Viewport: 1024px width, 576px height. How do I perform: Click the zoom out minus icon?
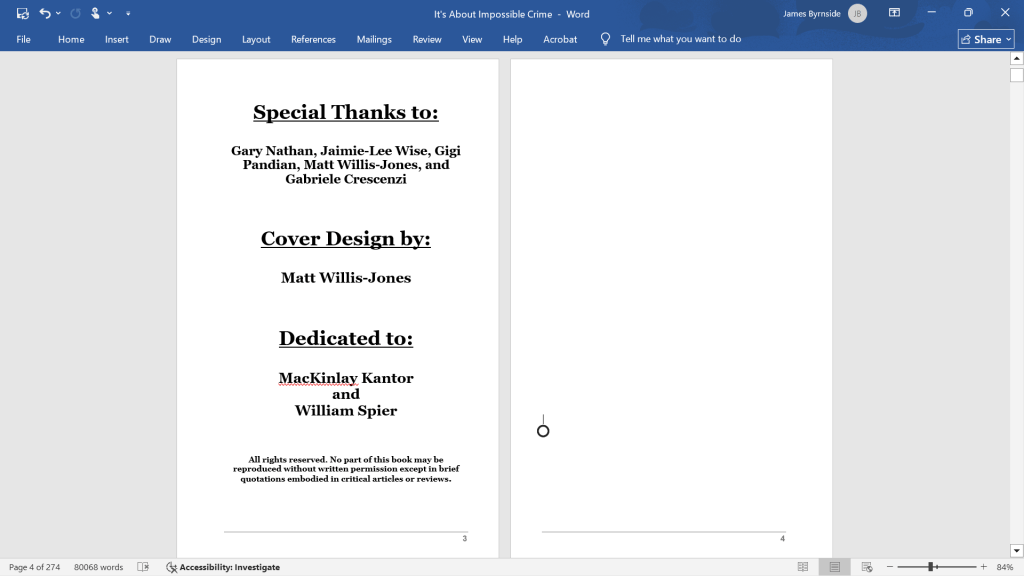(889, 567)
